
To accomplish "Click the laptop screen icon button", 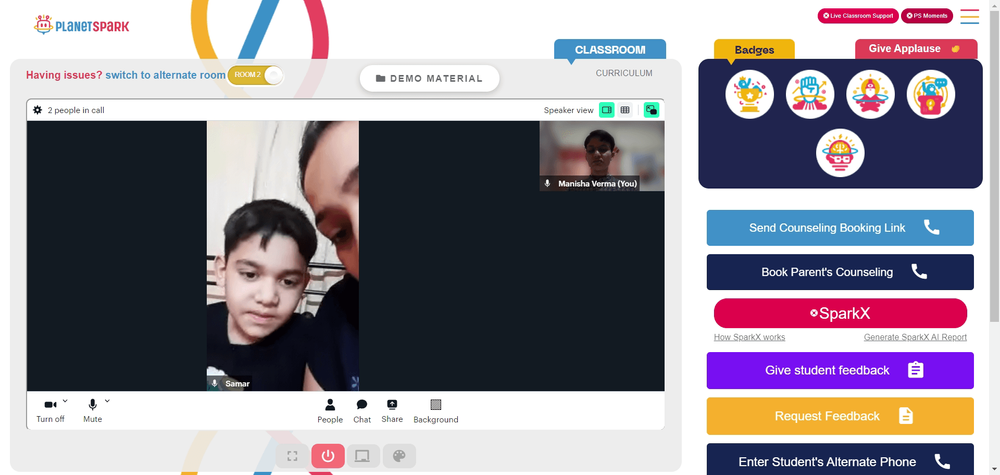I will (363, 456).
